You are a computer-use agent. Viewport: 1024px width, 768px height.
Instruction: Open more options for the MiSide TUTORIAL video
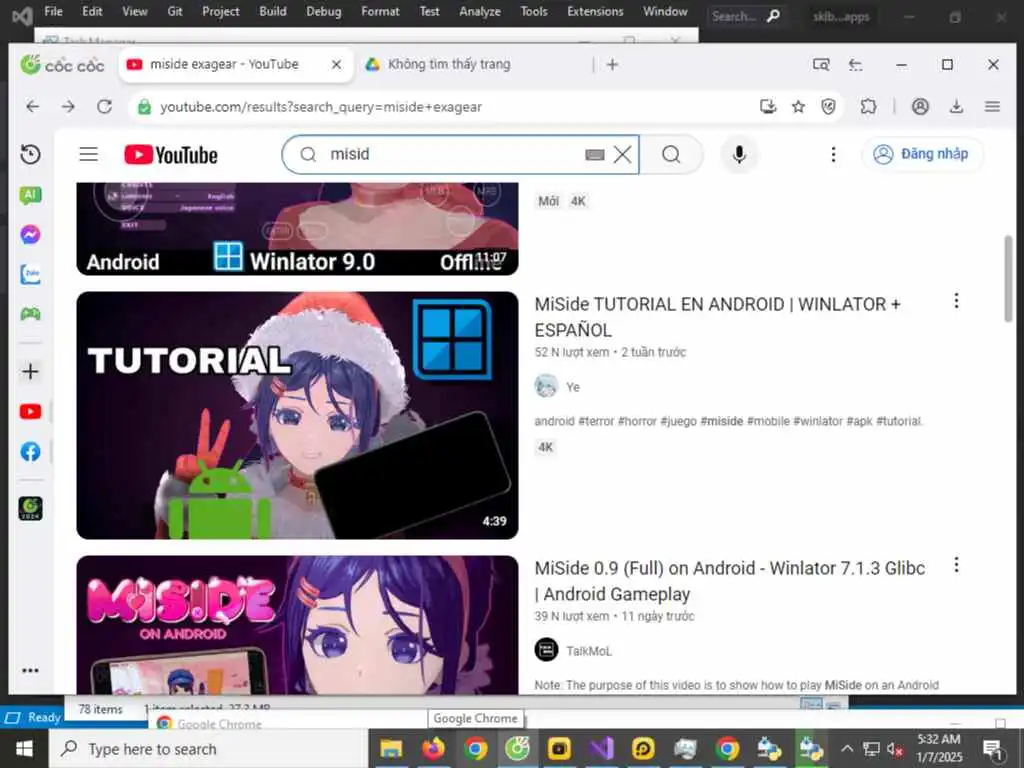[956, 301]
